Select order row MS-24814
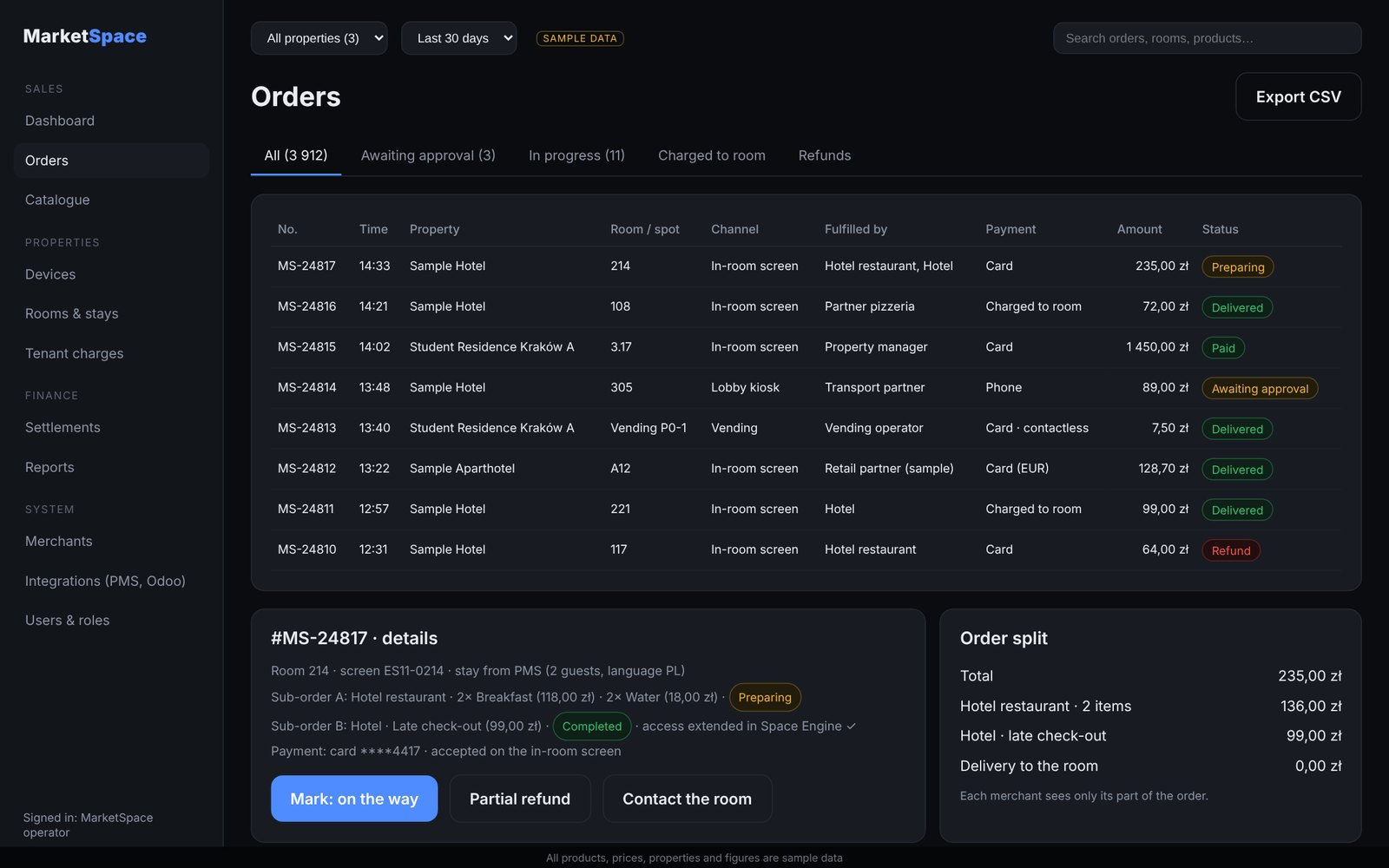Image resolution: width=1389 pixels, height=868 pixels. click(x=806, y=387)
